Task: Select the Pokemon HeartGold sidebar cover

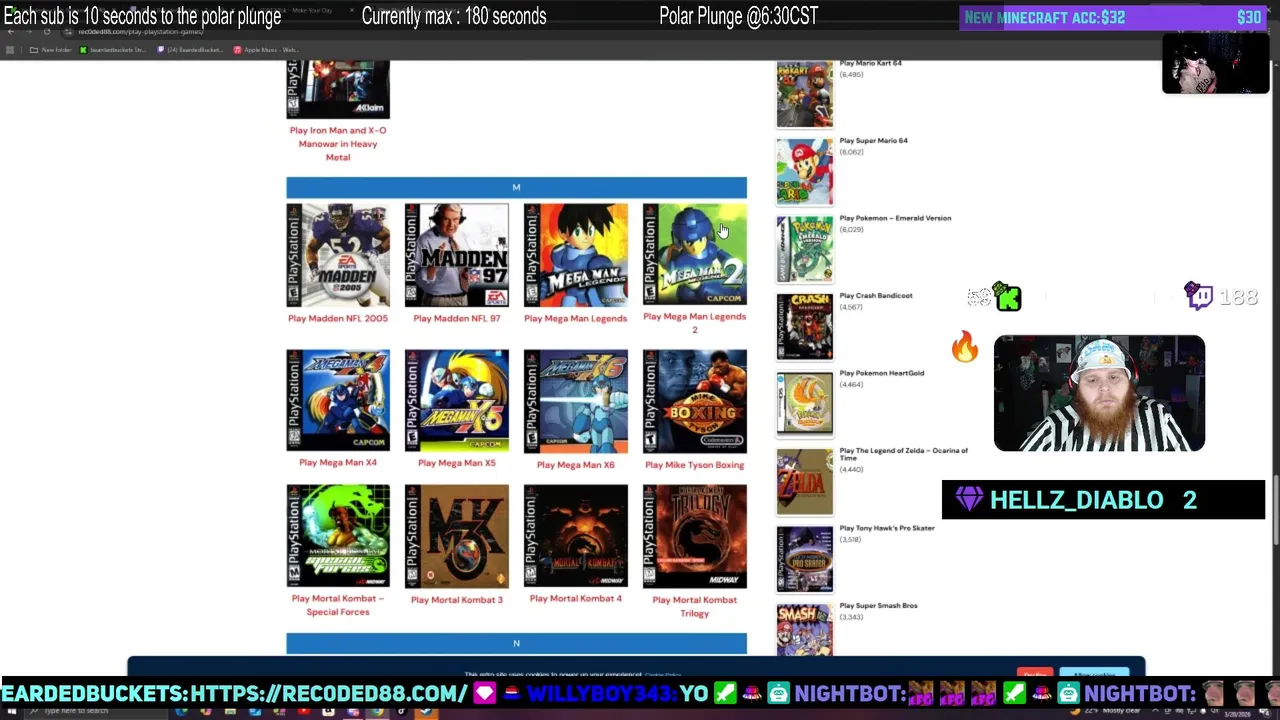Action: (x=805, y=404)
